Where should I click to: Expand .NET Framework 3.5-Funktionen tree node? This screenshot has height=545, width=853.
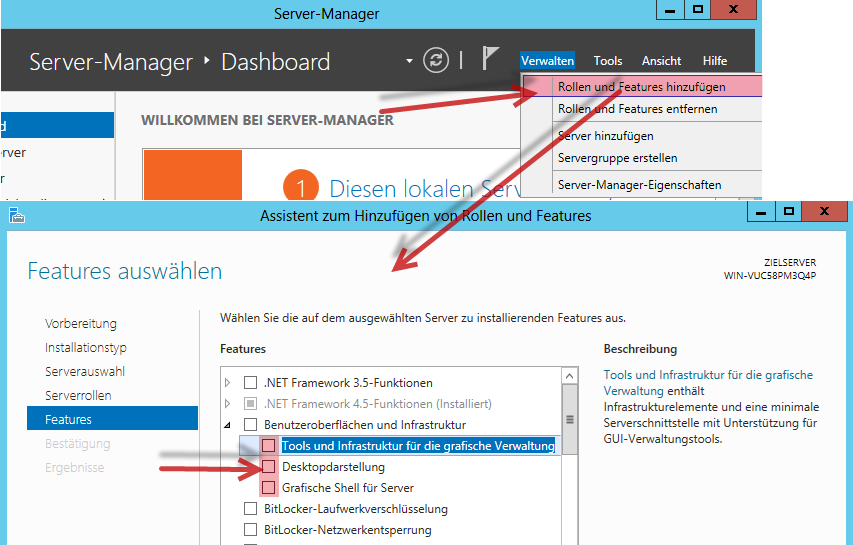tap(228, 382)
